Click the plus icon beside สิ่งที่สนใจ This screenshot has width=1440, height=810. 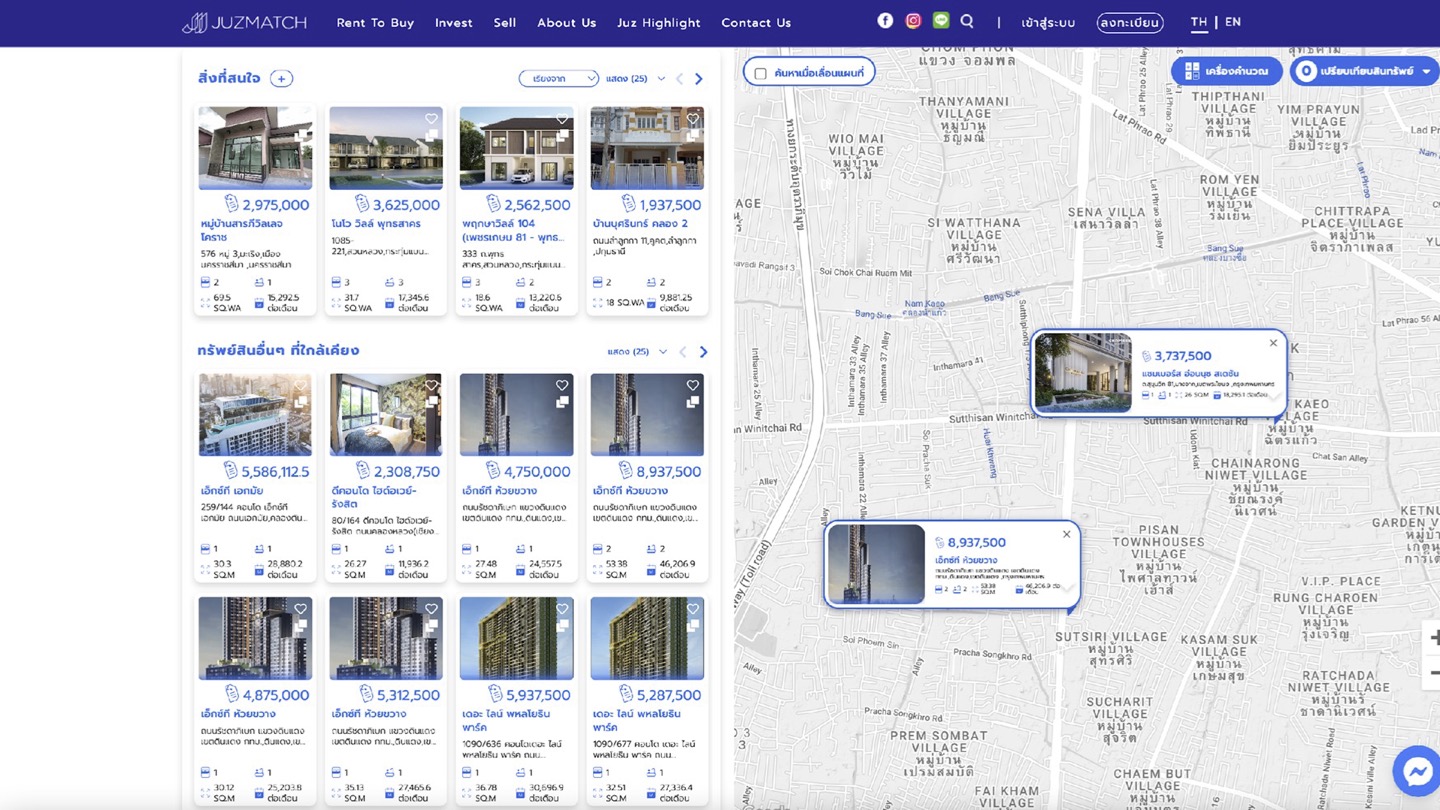point(282,78)
